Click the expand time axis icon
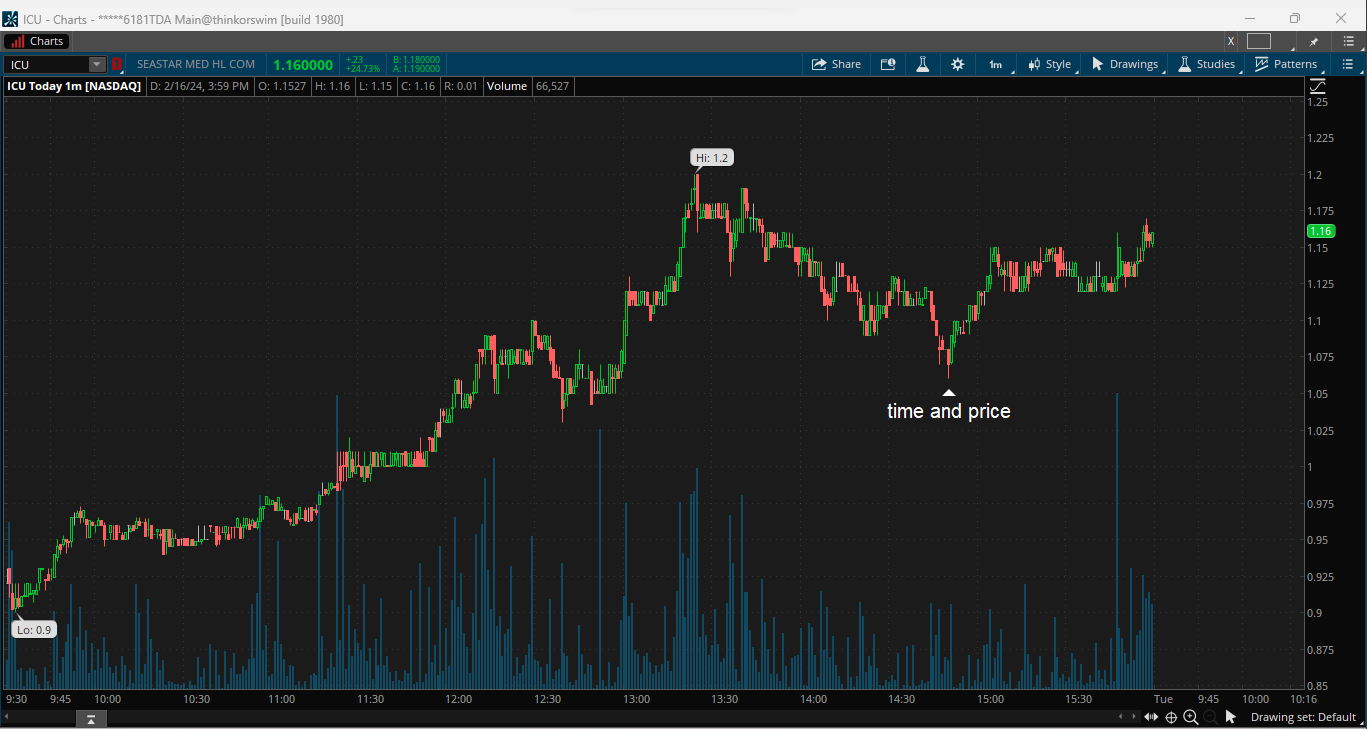The width and height of the screenshot is (1367, 729). tap(1151, 717)
